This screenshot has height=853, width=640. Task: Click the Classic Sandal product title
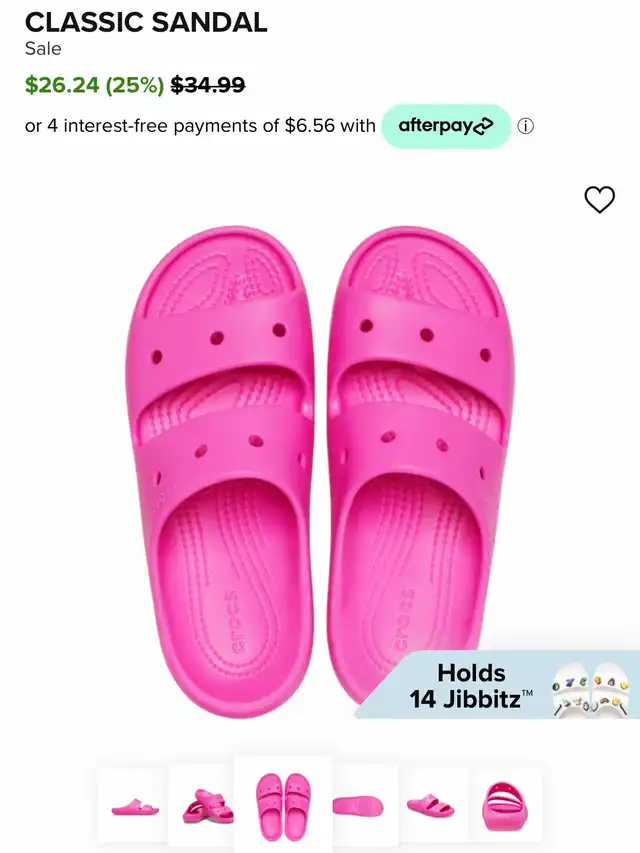[x=146, y=22]
